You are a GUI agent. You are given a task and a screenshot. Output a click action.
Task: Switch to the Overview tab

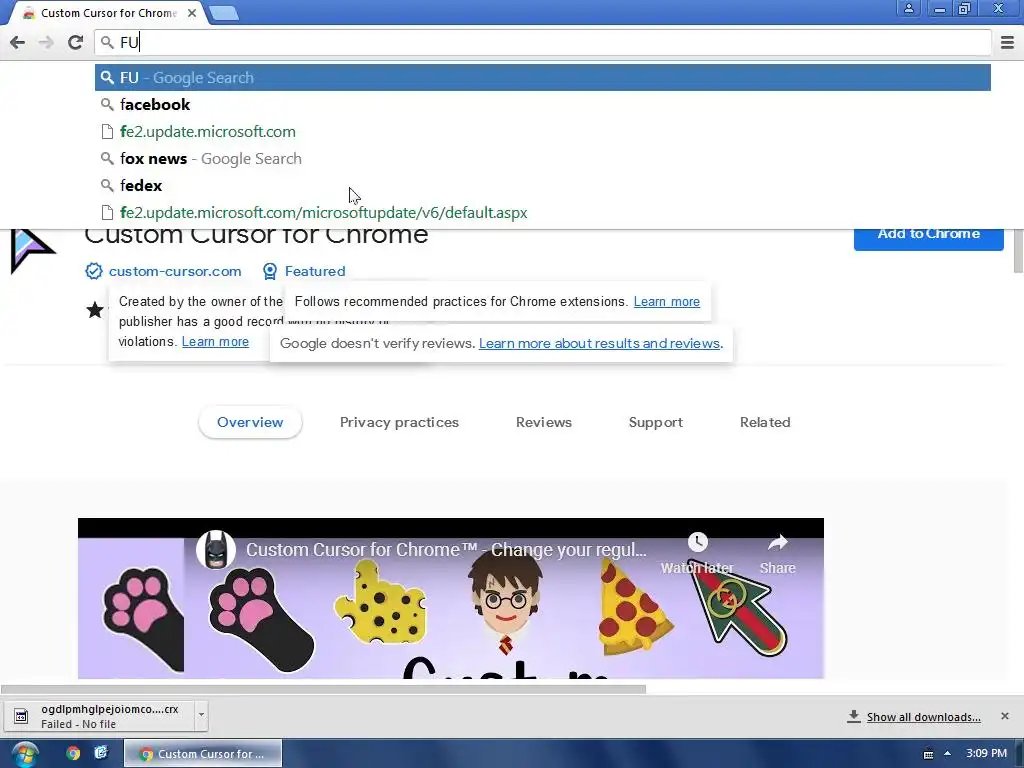[250, 423]
